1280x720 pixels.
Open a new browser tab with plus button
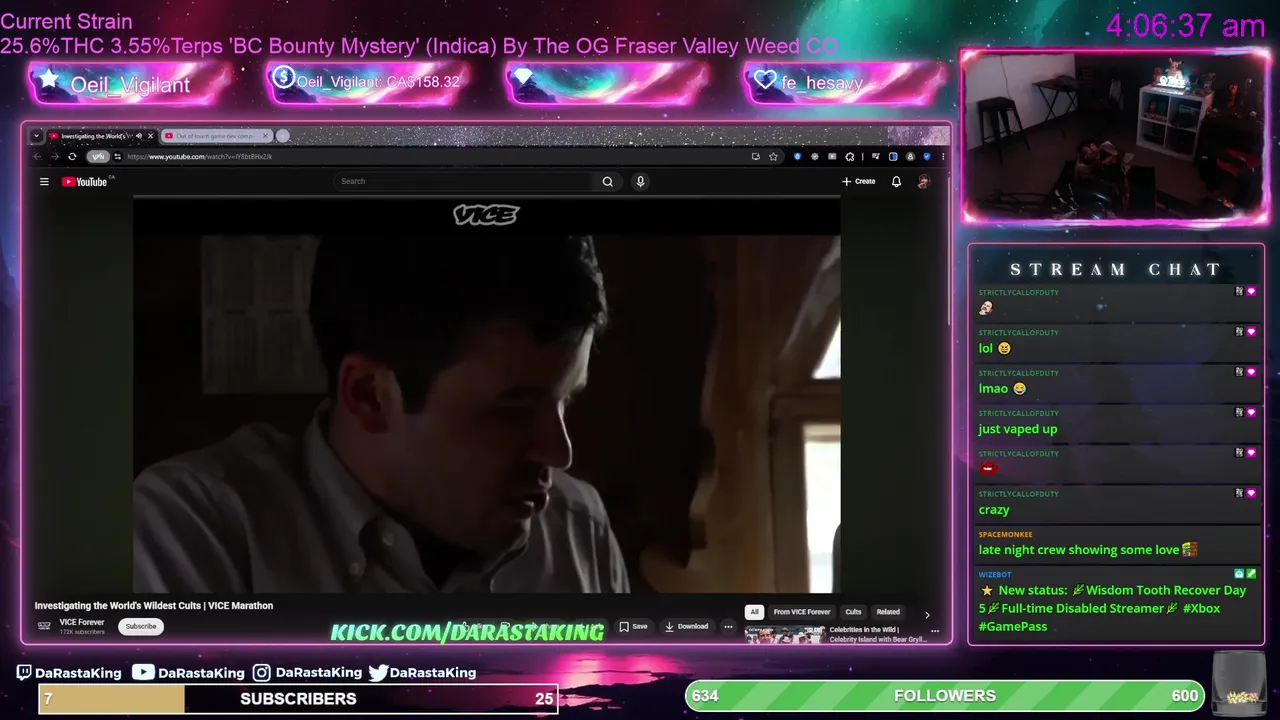pos(283,135)
